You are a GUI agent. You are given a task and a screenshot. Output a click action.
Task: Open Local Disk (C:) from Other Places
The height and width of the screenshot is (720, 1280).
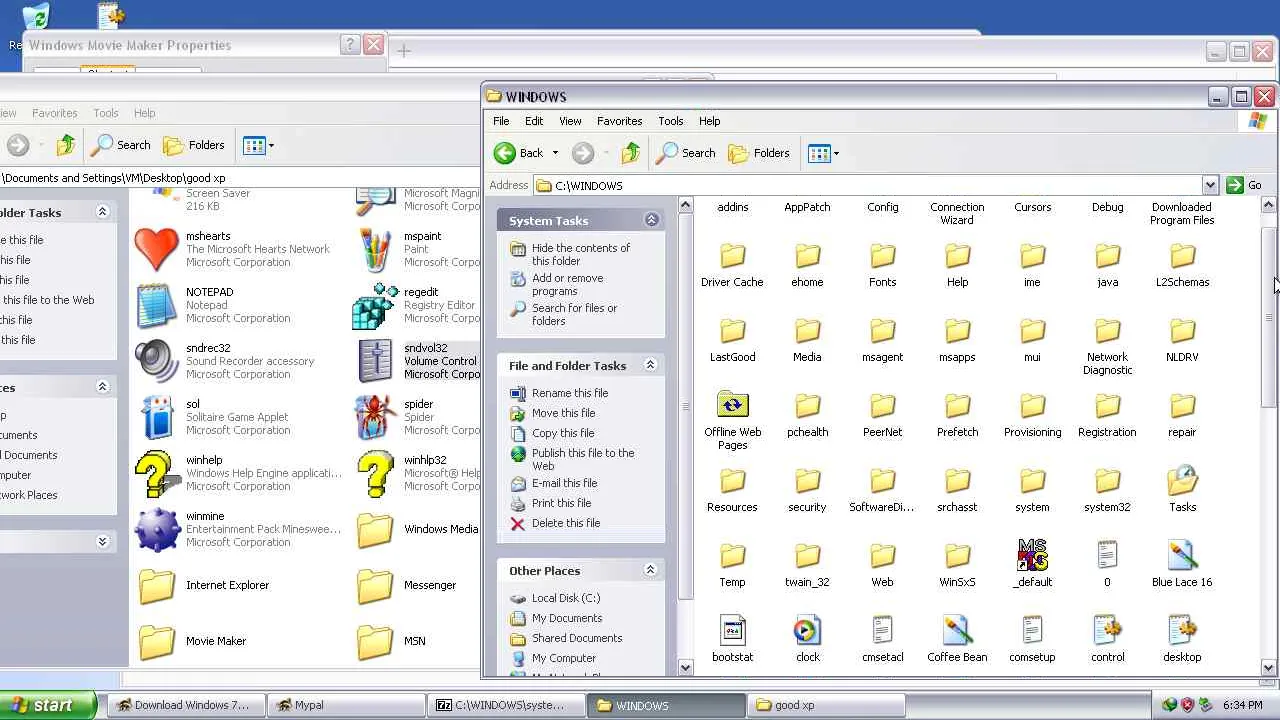click(566, 598)
